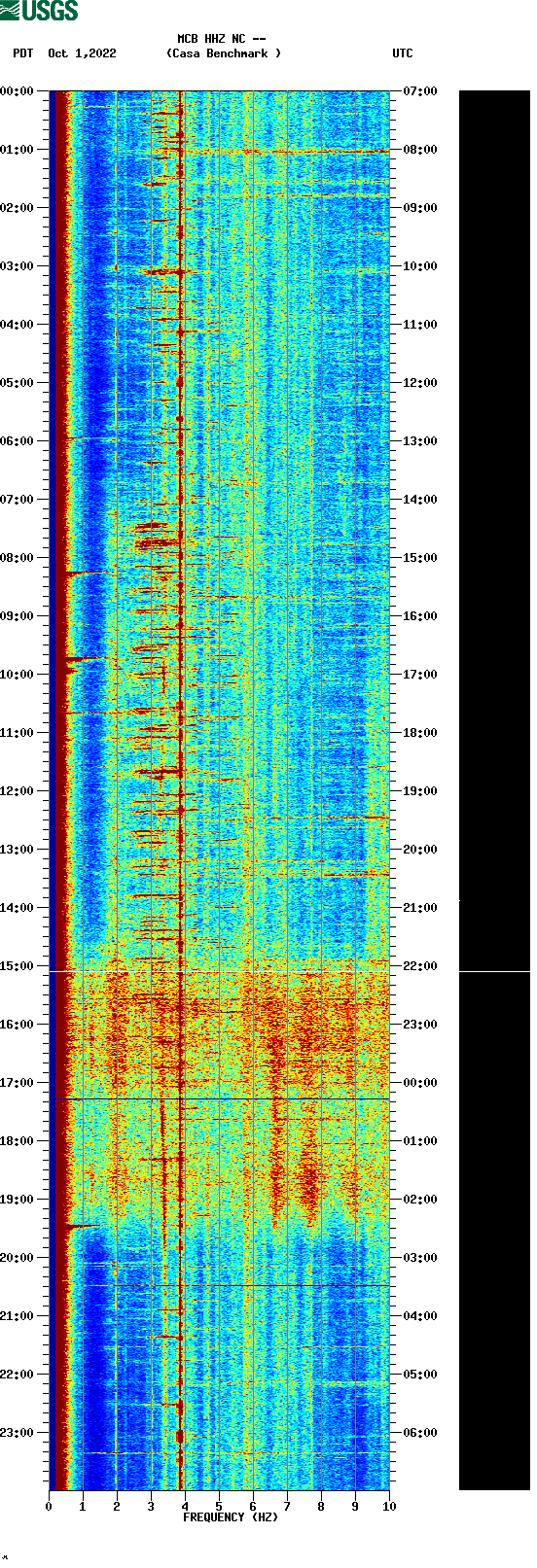Click the 15:00 UTC time label
This screenshot has width=537, height=1568.
pyautogui.click(x=420, y=558)
